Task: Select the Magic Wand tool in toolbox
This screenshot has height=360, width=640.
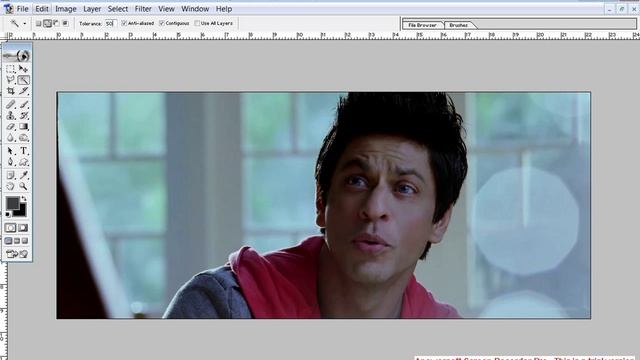Action: (23, 80)
